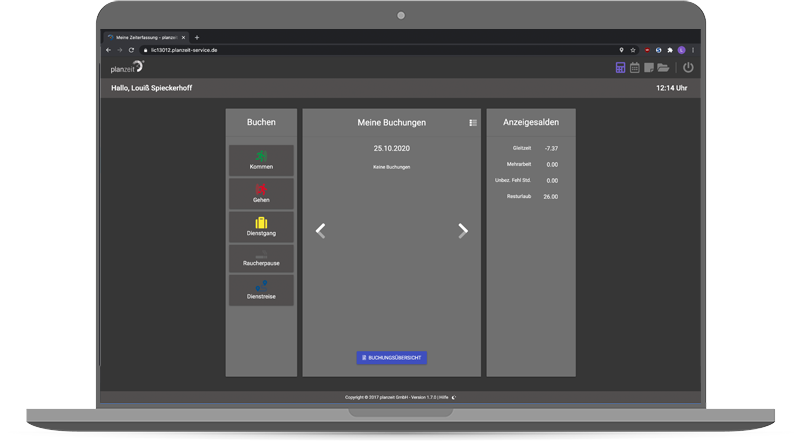Go to next day with right chevron

[463, 231]
